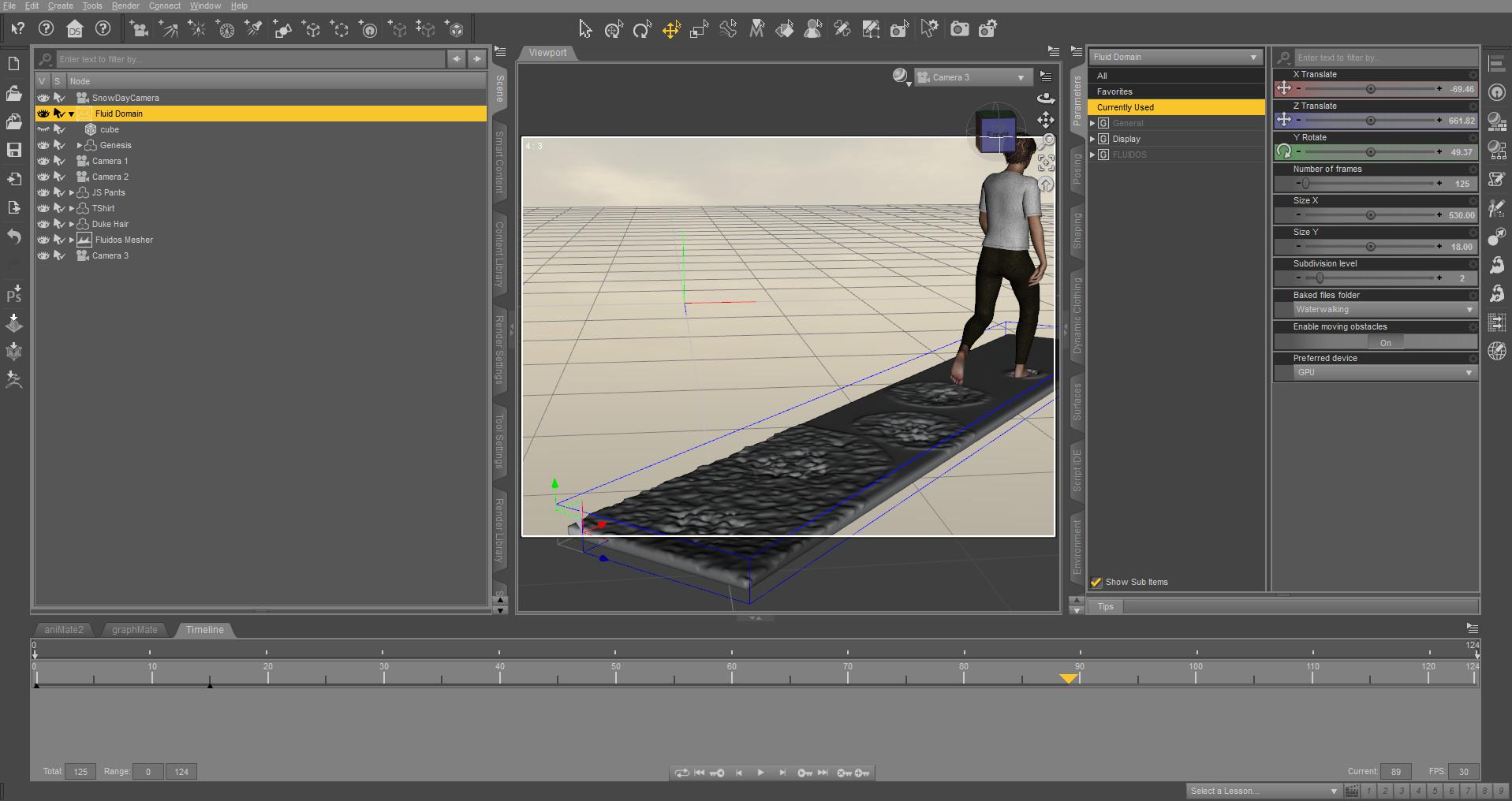
Task: Toggle the Enable moving obstacles On button
Action: pos(1384,342)
